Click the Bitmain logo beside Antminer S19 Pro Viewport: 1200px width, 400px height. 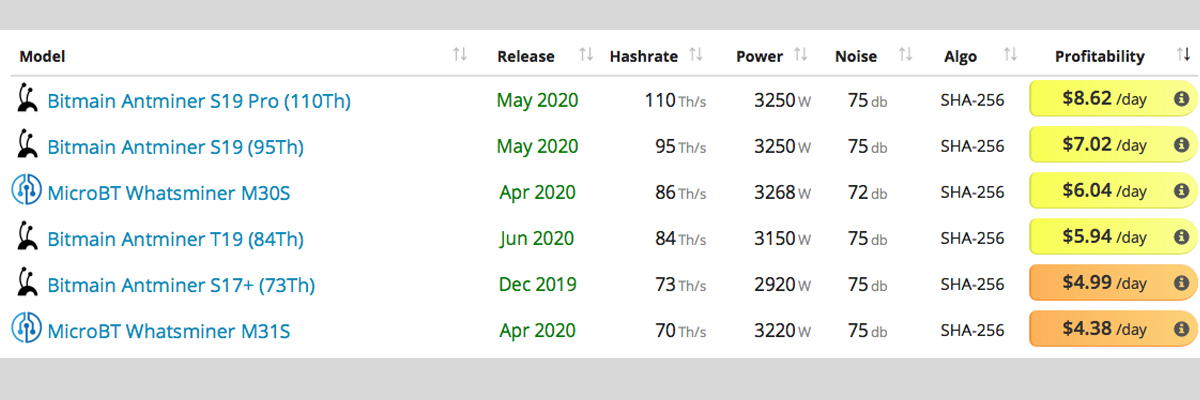click(26, 100)
